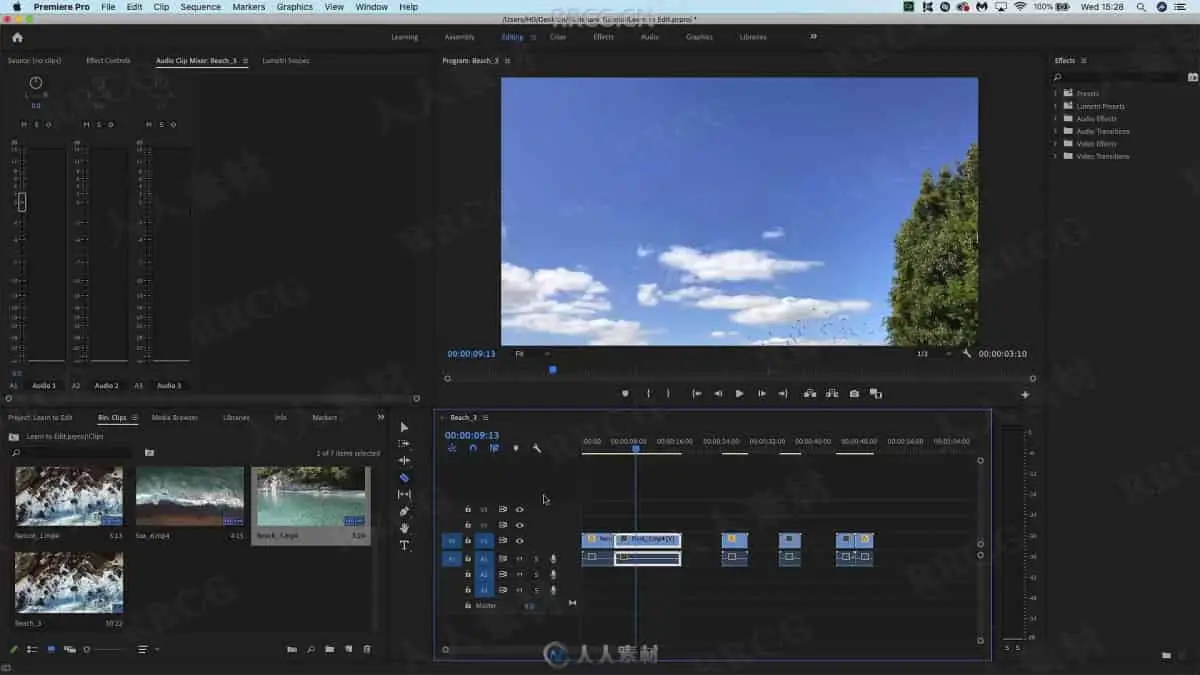
Task: Click the Audio 1 volume fader handle
Action: tap(22, 202)
